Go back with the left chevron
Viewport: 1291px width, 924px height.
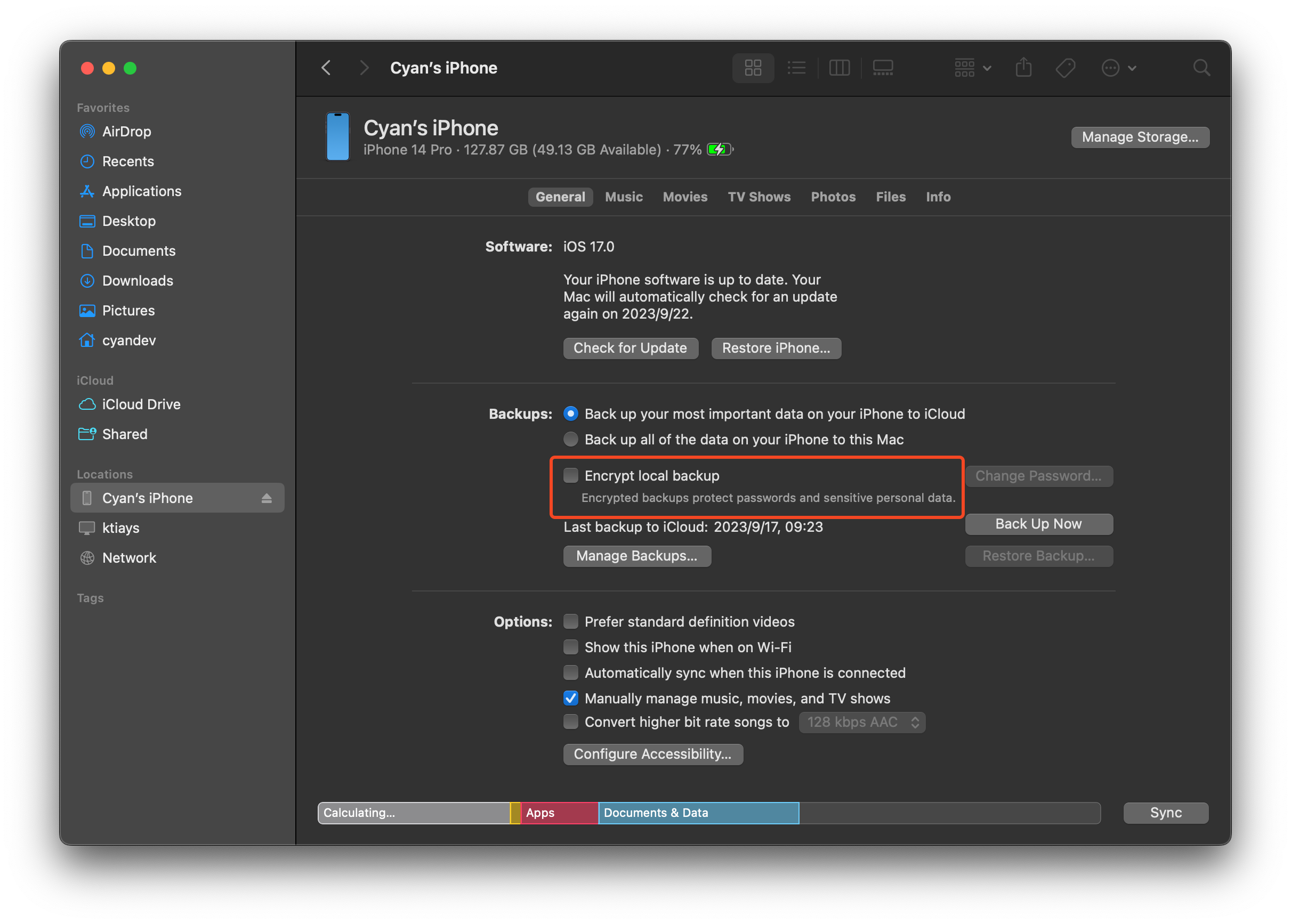(326, 68)
